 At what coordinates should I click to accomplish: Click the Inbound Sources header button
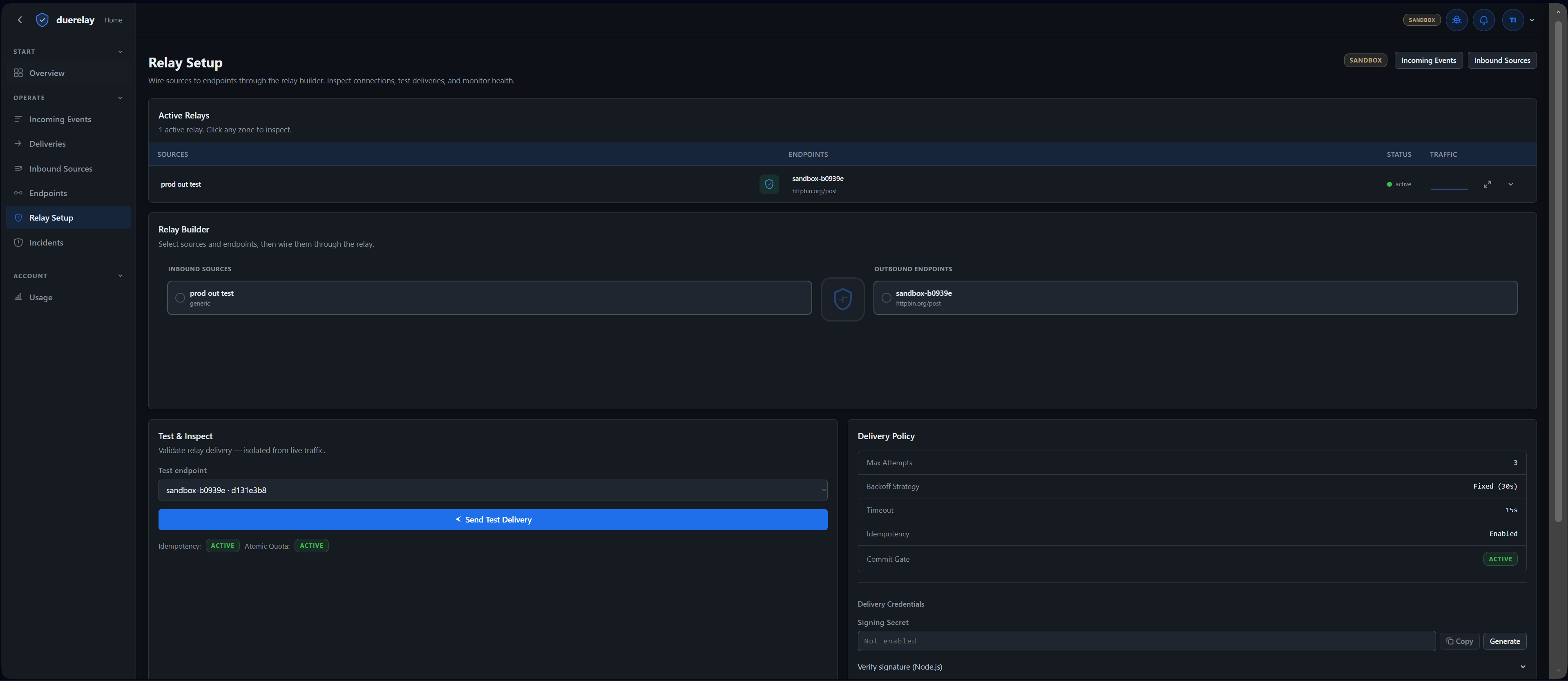coord(1502,60)
